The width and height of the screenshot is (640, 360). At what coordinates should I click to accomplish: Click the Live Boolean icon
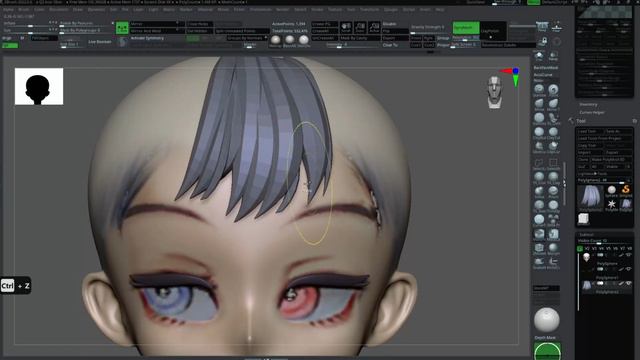(100, 42)
